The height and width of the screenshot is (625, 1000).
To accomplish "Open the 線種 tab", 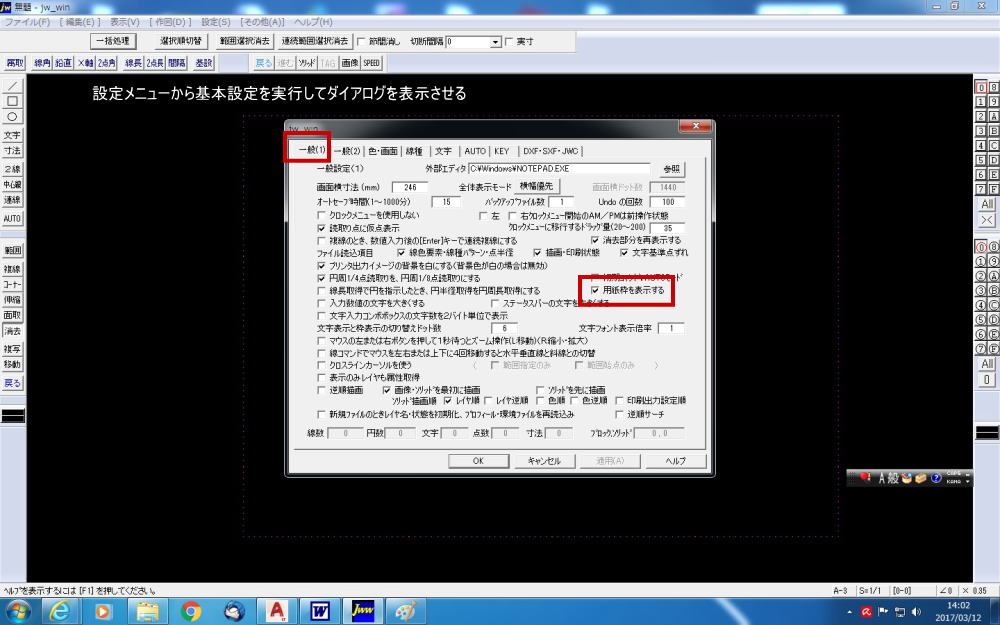I will click(414, 151).
